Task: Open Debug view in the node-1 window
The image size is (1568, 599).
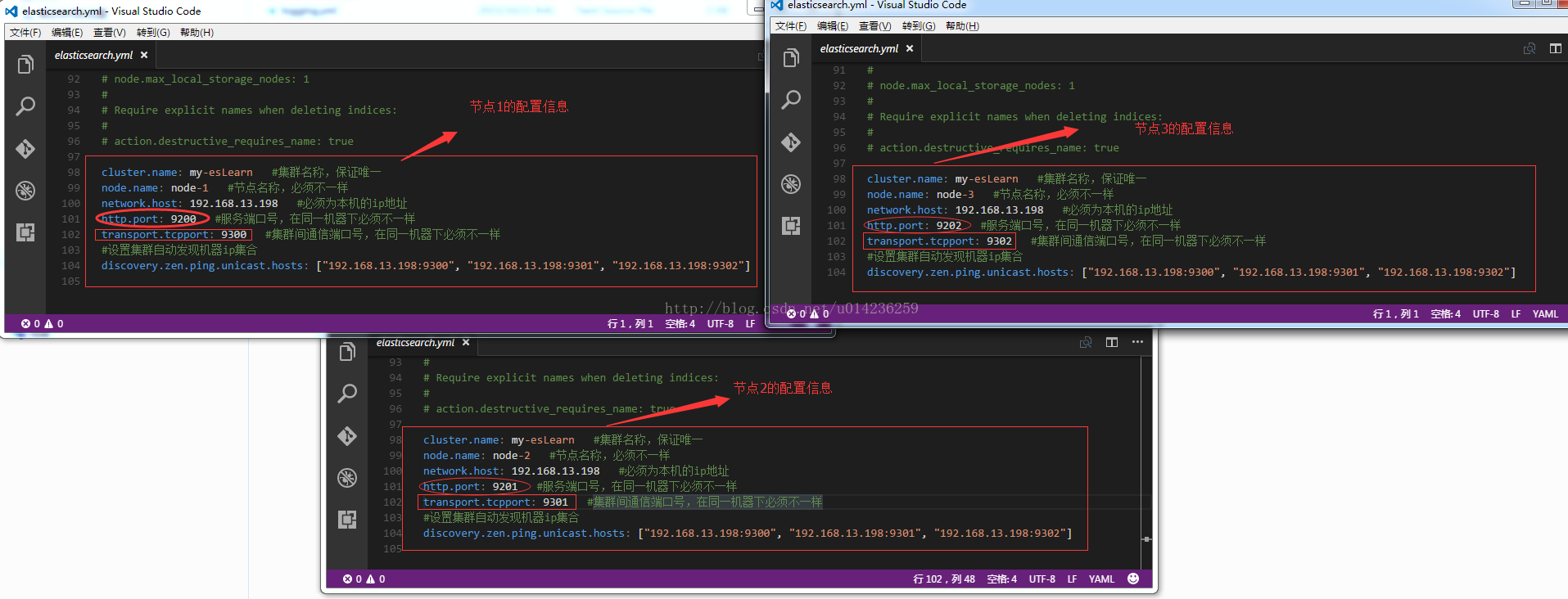Action: click(25, 191)
